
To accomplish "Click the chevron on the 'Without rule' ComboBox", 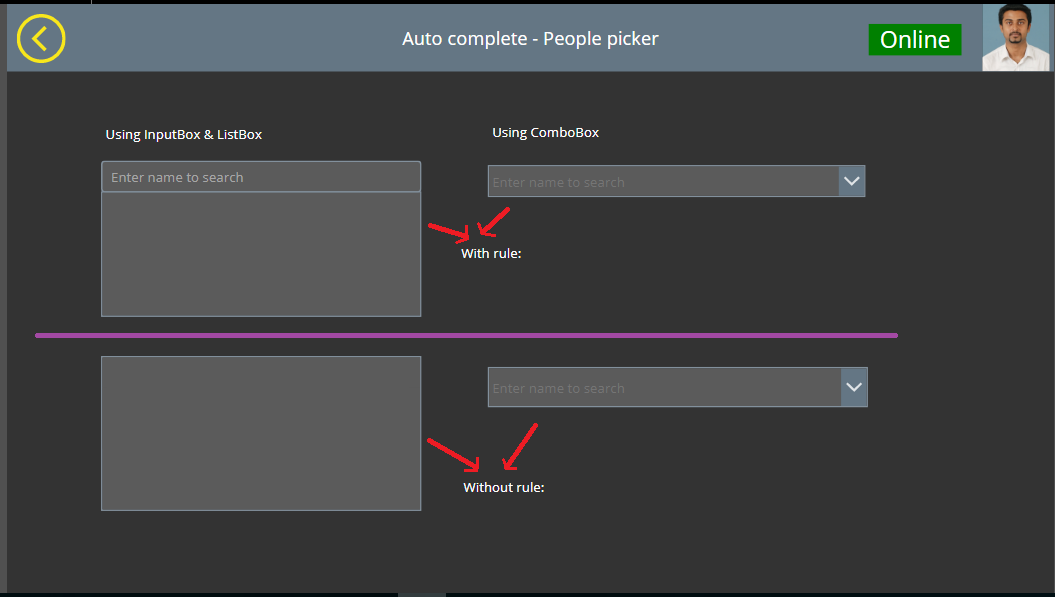I will click(x=853, y=387).
